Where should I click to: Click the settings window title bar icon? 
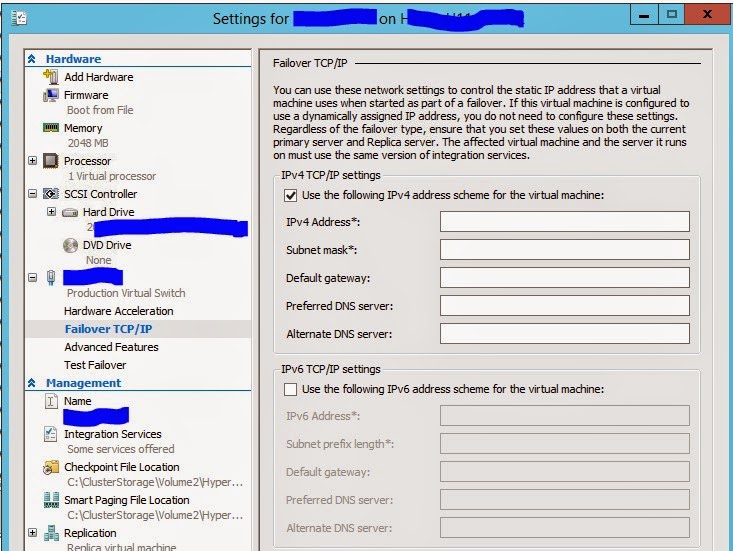coord(19,18)
